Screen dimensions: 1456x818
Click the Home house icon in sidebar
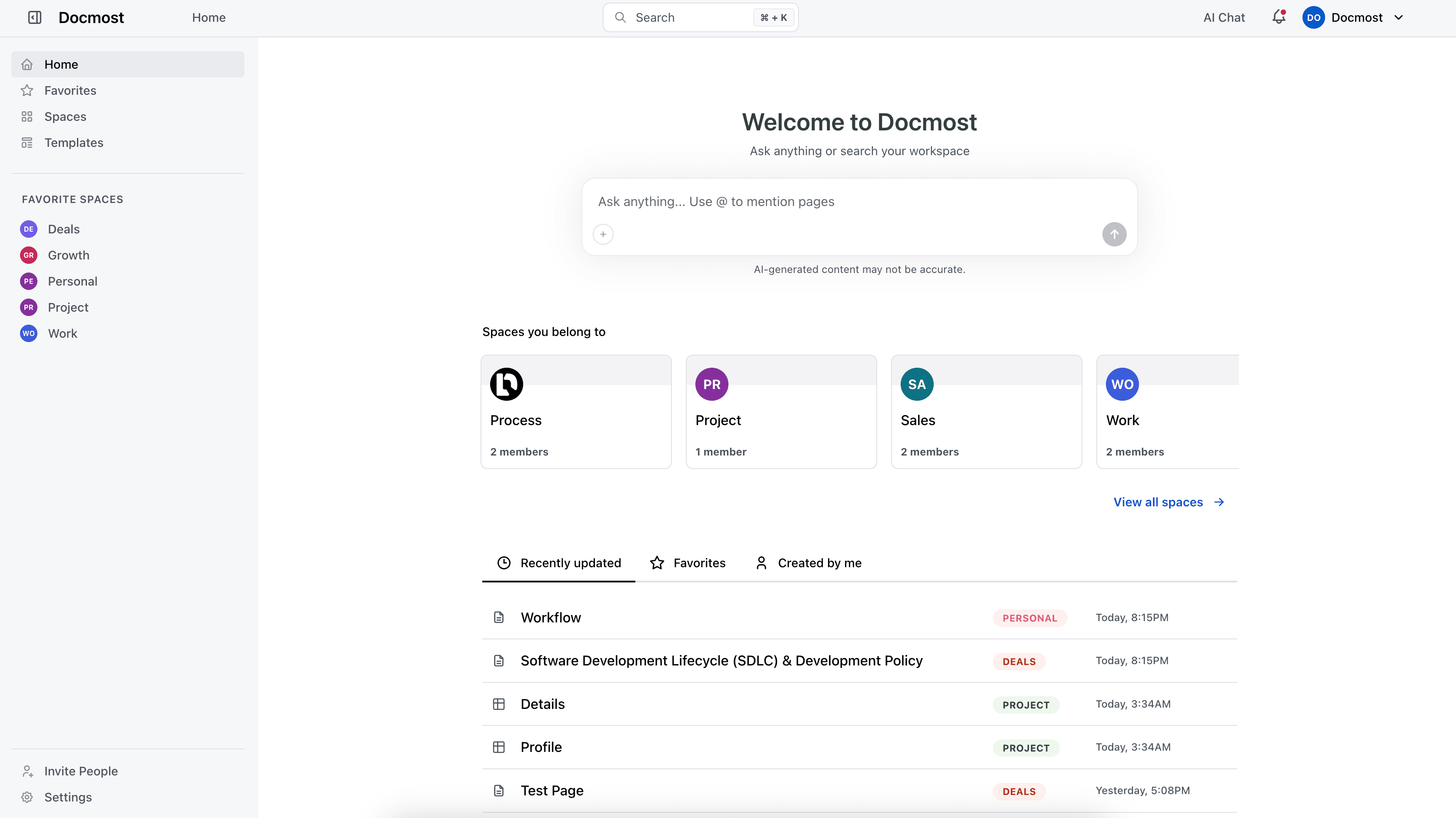[27, 64]
